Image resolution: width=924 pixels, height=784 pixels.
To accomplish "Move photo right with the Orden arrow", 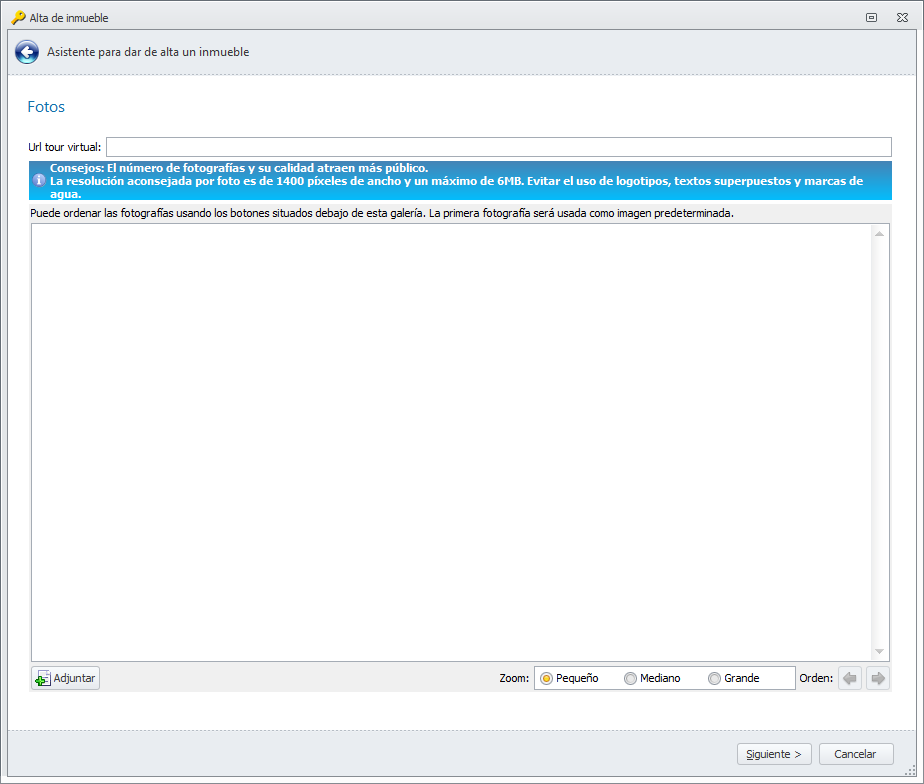I will click(x=877, y=678).
